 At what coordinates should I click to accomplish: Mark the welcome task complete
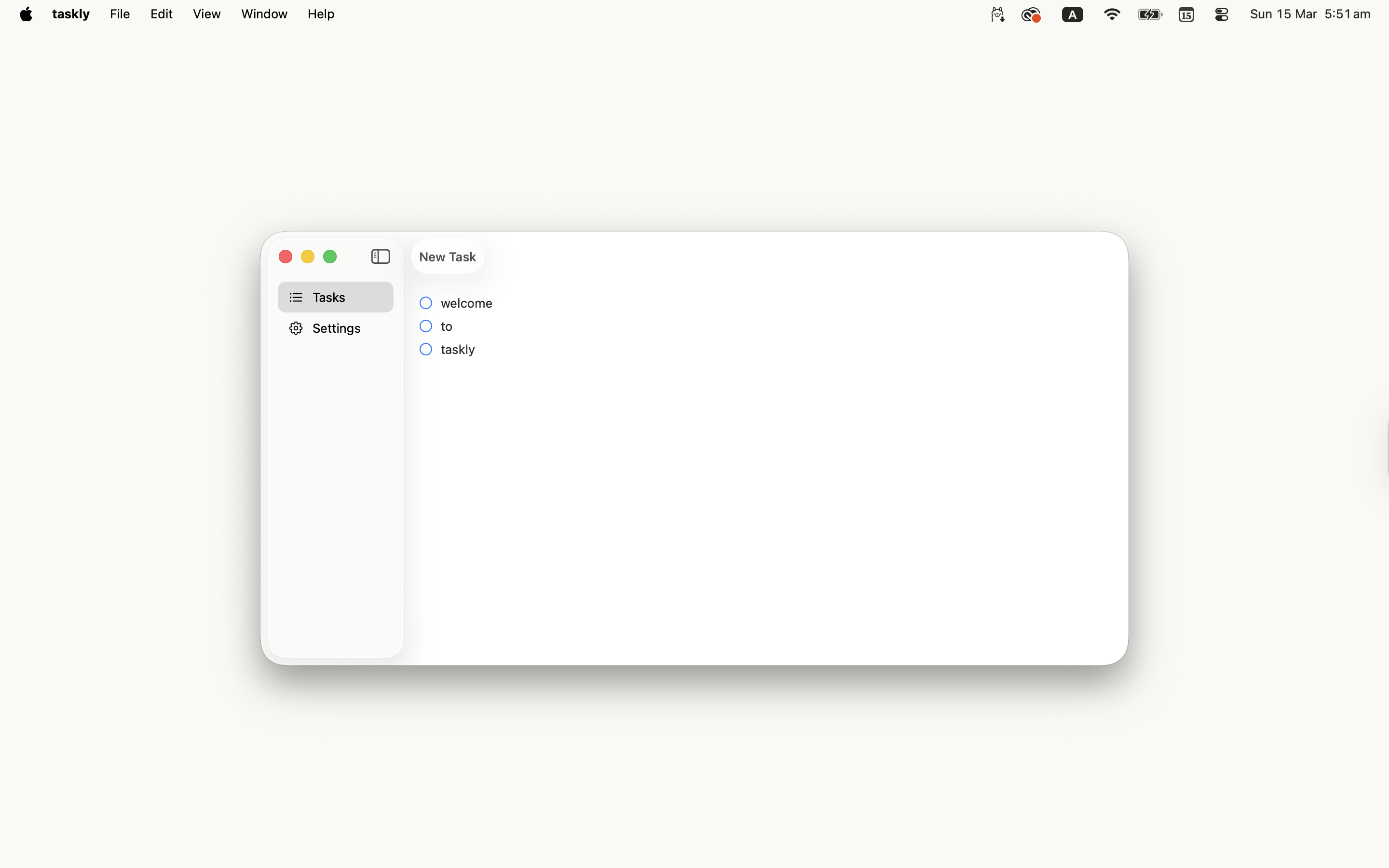(x=425, y=302)
